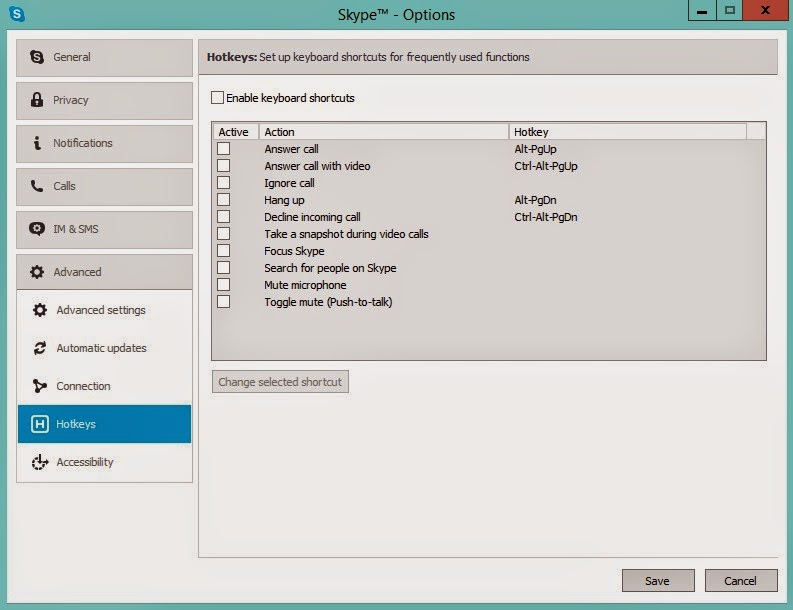Screen dimensions: 793x610
Task: Select the Answer call action row
Action: [291, 149]
